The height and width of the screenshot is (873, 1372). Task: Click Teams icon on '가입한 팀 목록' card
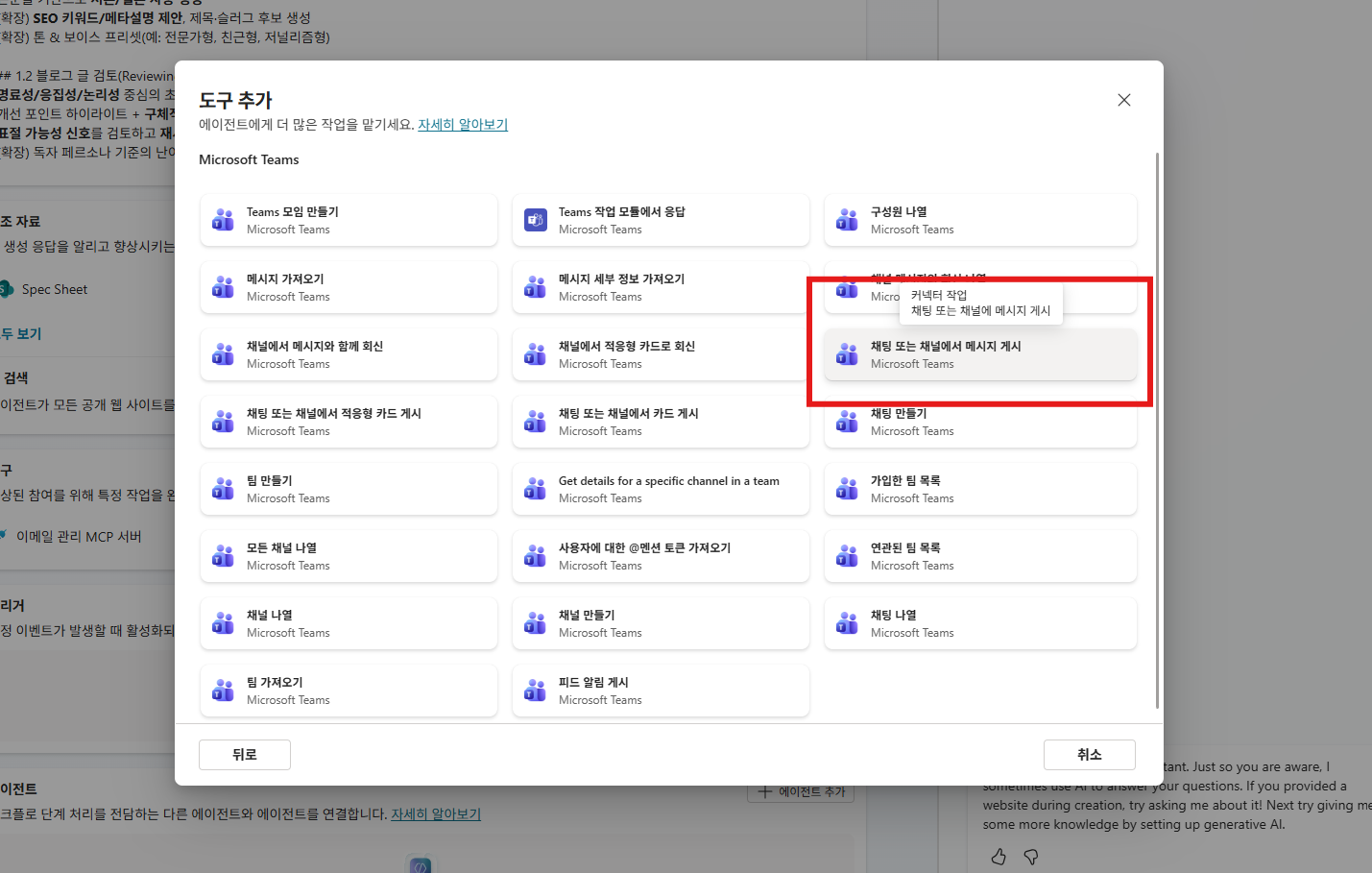pos(847,489)
